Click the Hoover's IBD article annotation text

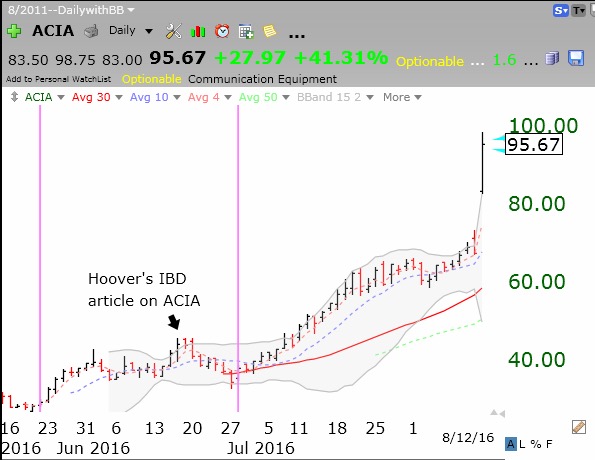[x=144, y=290]
